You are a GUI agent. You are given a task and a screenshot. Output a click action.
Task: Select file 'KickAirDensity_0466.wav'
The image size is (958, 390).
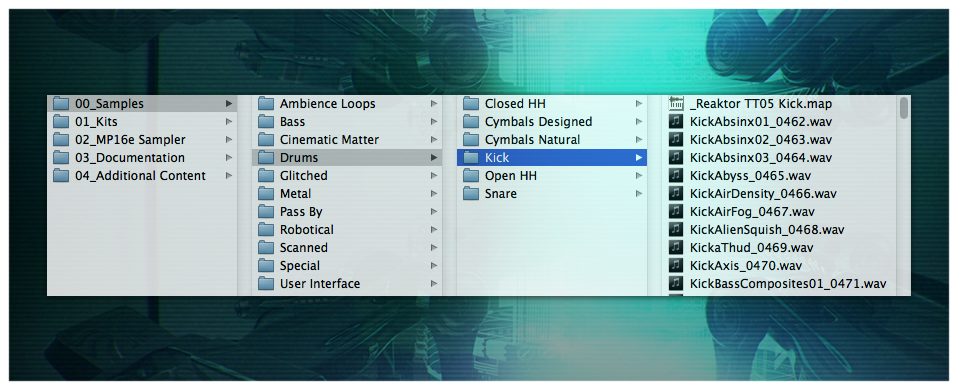click(x=763, y=194)
